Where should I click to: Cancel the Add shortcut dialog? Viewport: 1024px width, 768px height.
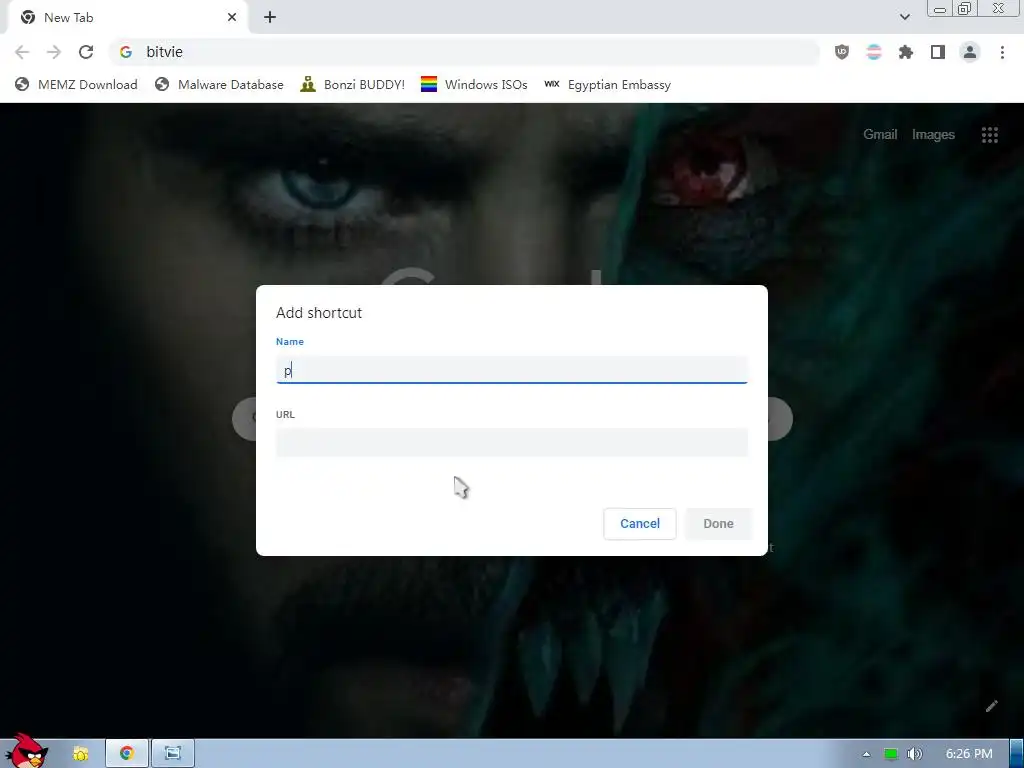point(639,524)
